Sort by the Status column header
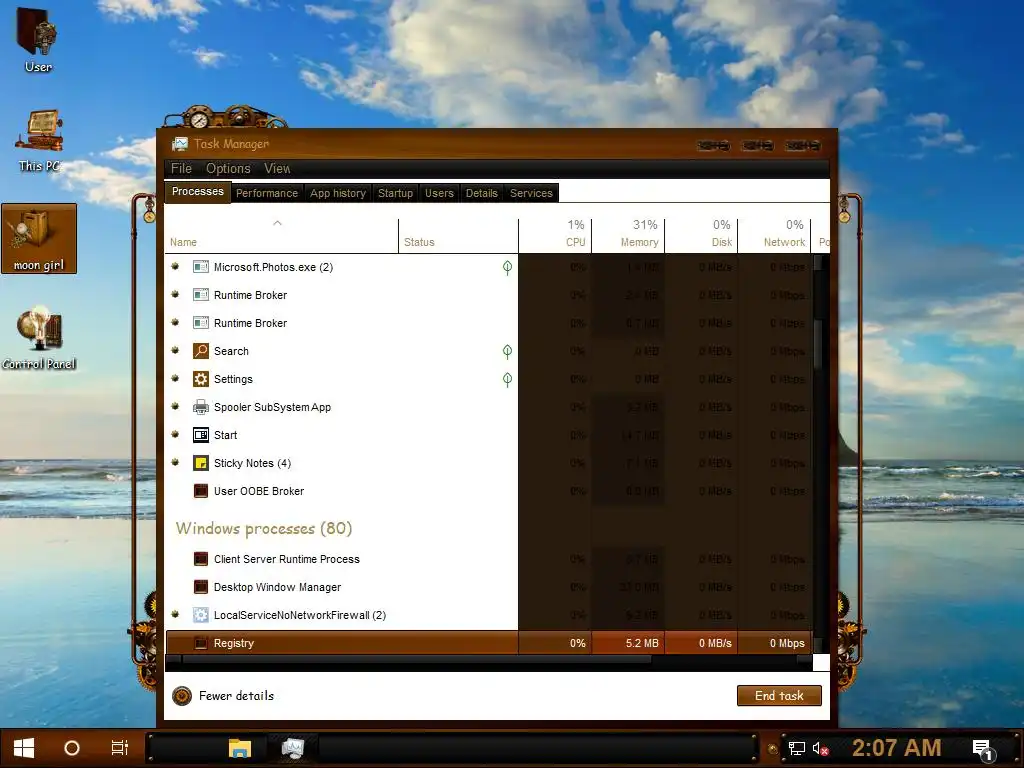Screen dimensions: 1024x768 [458, 235]
